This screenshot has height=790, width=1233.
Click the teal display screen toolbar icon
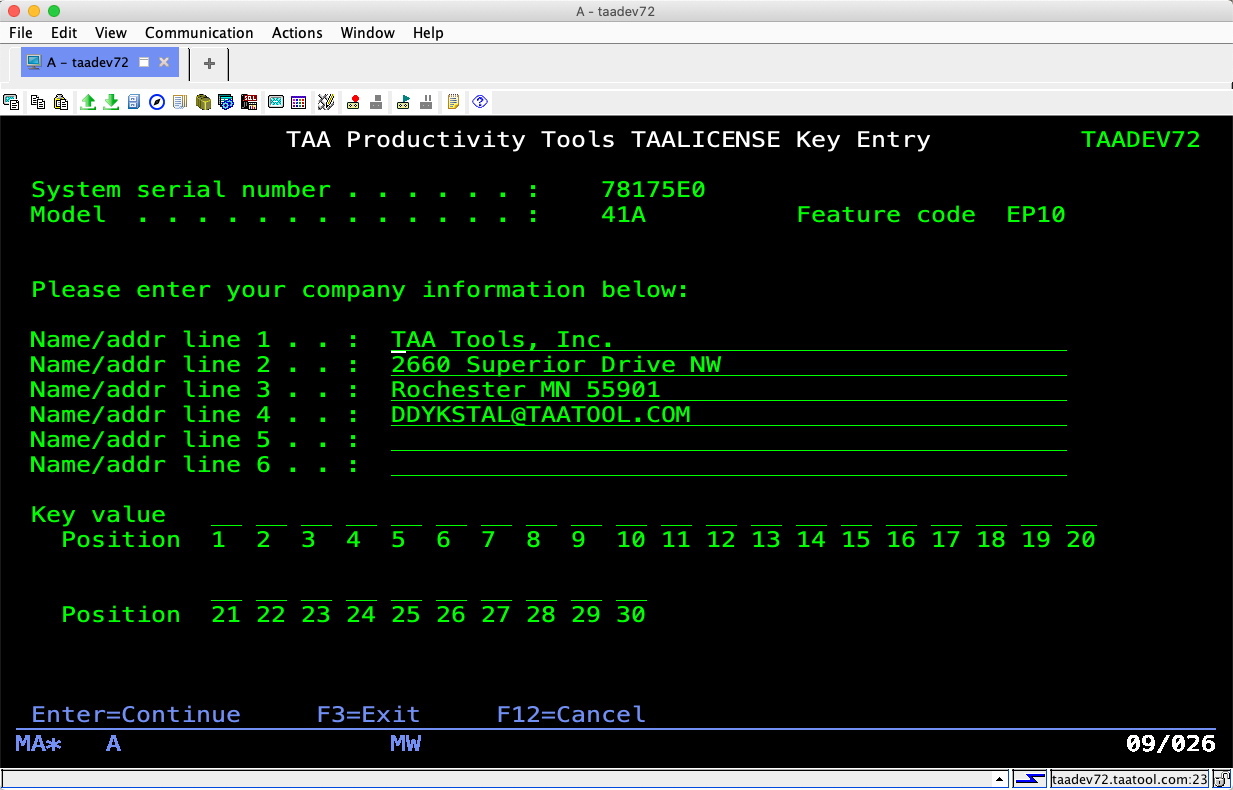pyautogui.click(x=275, y=102)
